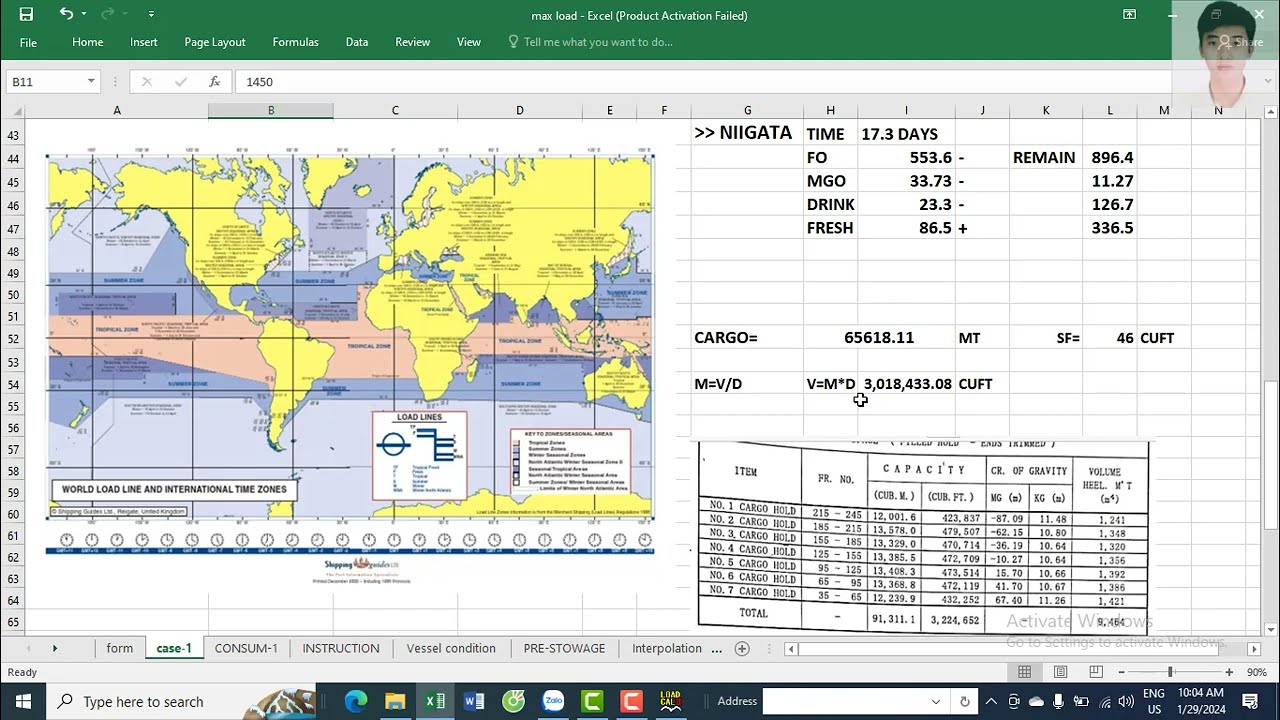
Task: Open the Undo history dropdown arrow
Action: coord(84,14)
